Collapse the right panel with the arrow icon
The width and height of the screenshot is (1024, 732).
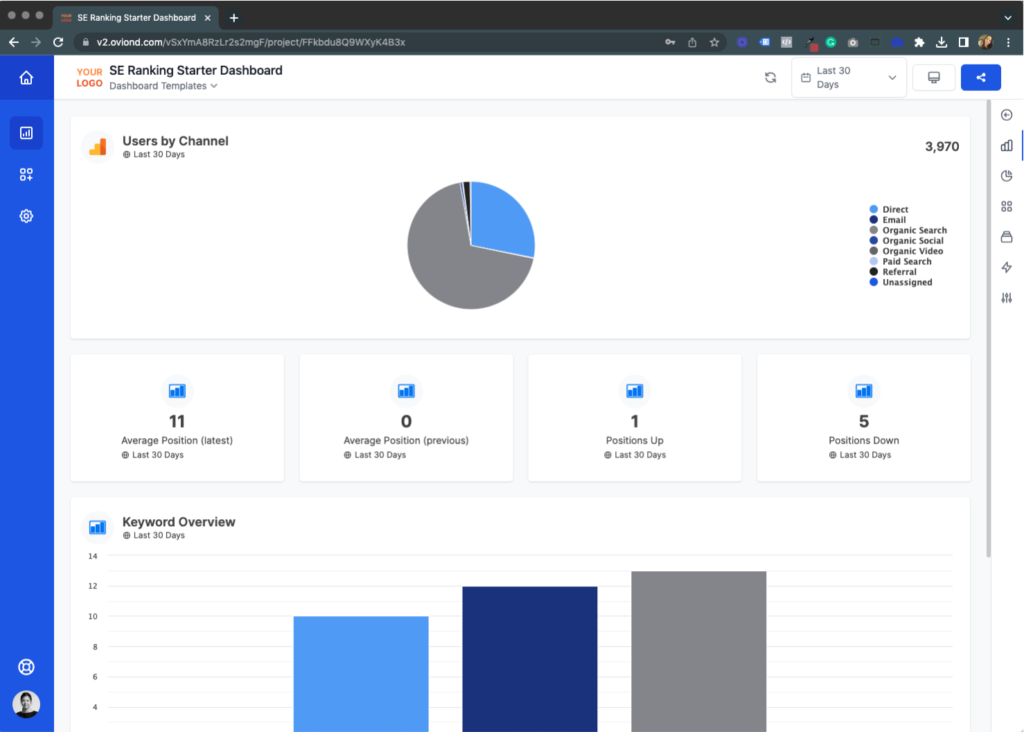pyautogui.click(x=1006, y=115)
